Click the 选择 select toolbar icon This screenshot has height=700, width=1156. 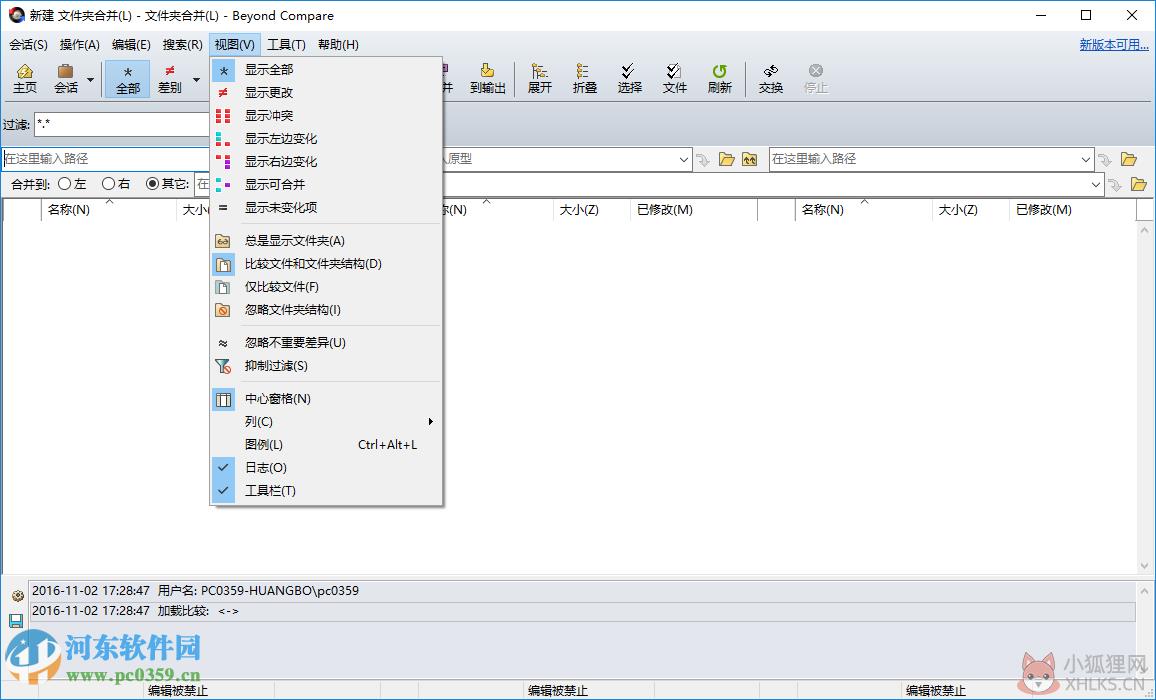[x=629, y=78]
